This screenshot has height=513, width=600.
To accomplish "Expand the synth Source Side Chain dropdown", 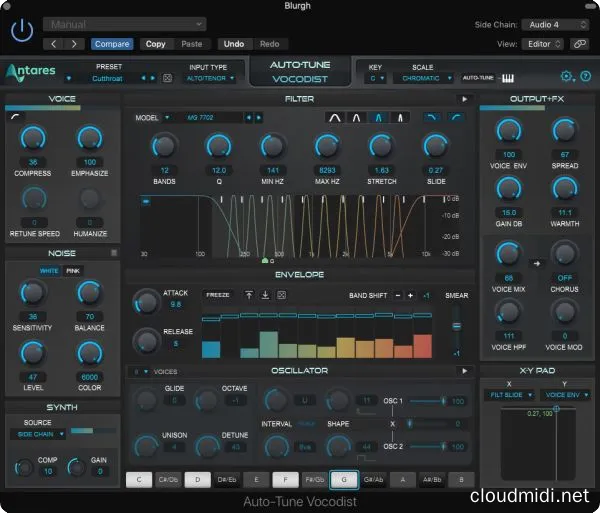I will pos(39,433).
